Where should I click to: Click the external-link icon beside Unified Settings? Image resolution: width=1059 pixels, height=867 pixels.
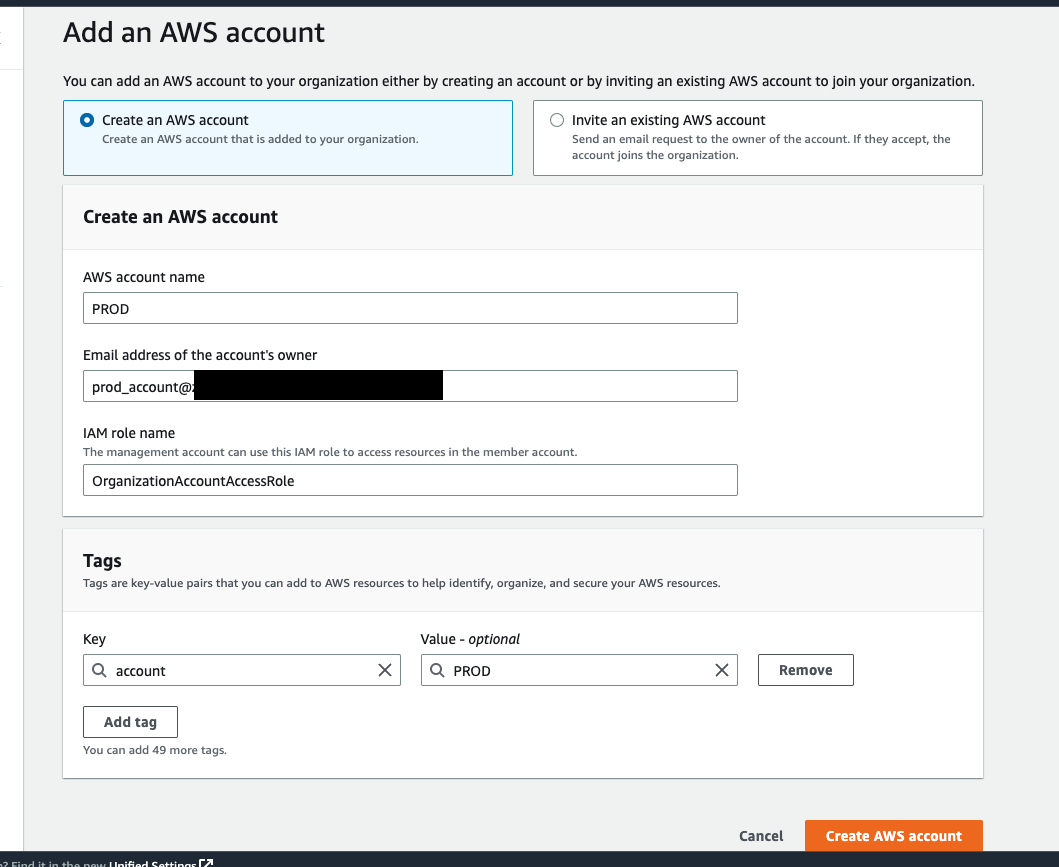(206, 862)
